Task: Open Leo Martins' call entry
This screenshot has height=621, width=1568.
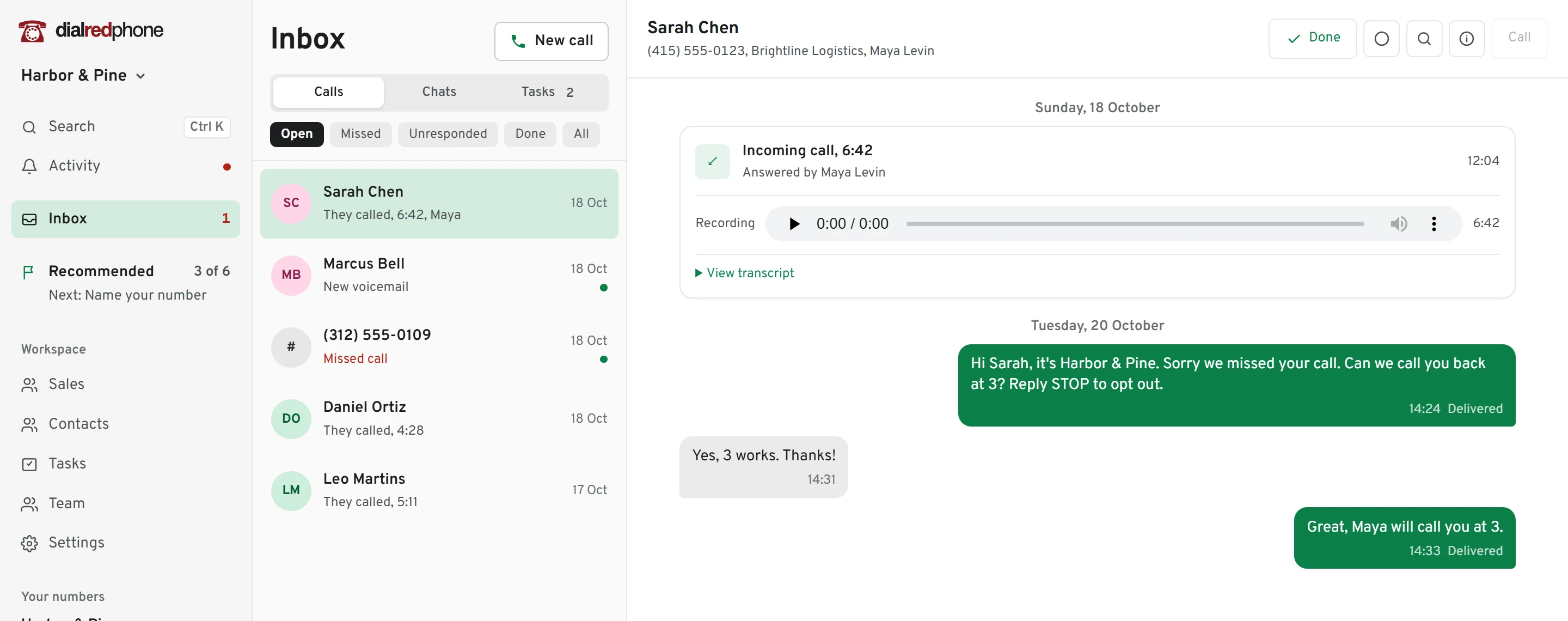Action: pyautogui.click(x=439, y=490)
